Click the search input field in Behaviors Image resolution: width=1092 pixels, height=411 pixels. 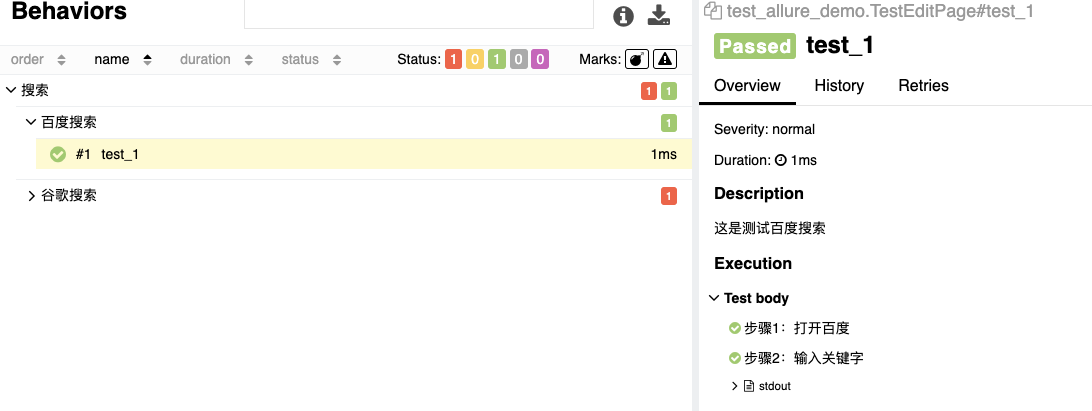[419, 14]
